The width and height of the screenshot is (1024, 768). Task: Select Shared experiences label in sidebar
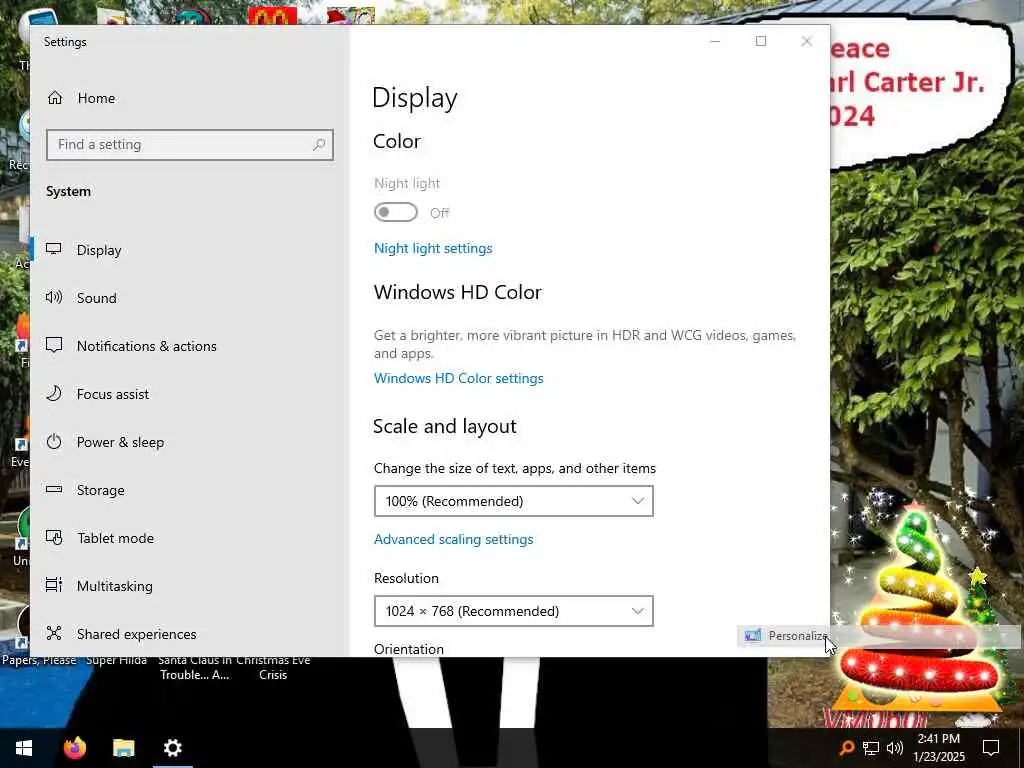point(136,634)
